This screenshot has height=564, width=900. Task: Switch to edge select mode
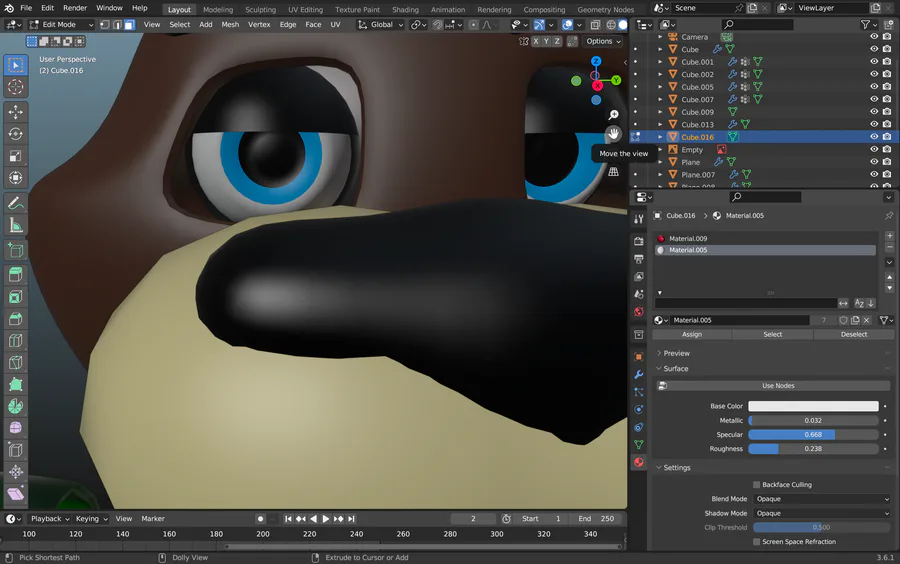[117, 25]
